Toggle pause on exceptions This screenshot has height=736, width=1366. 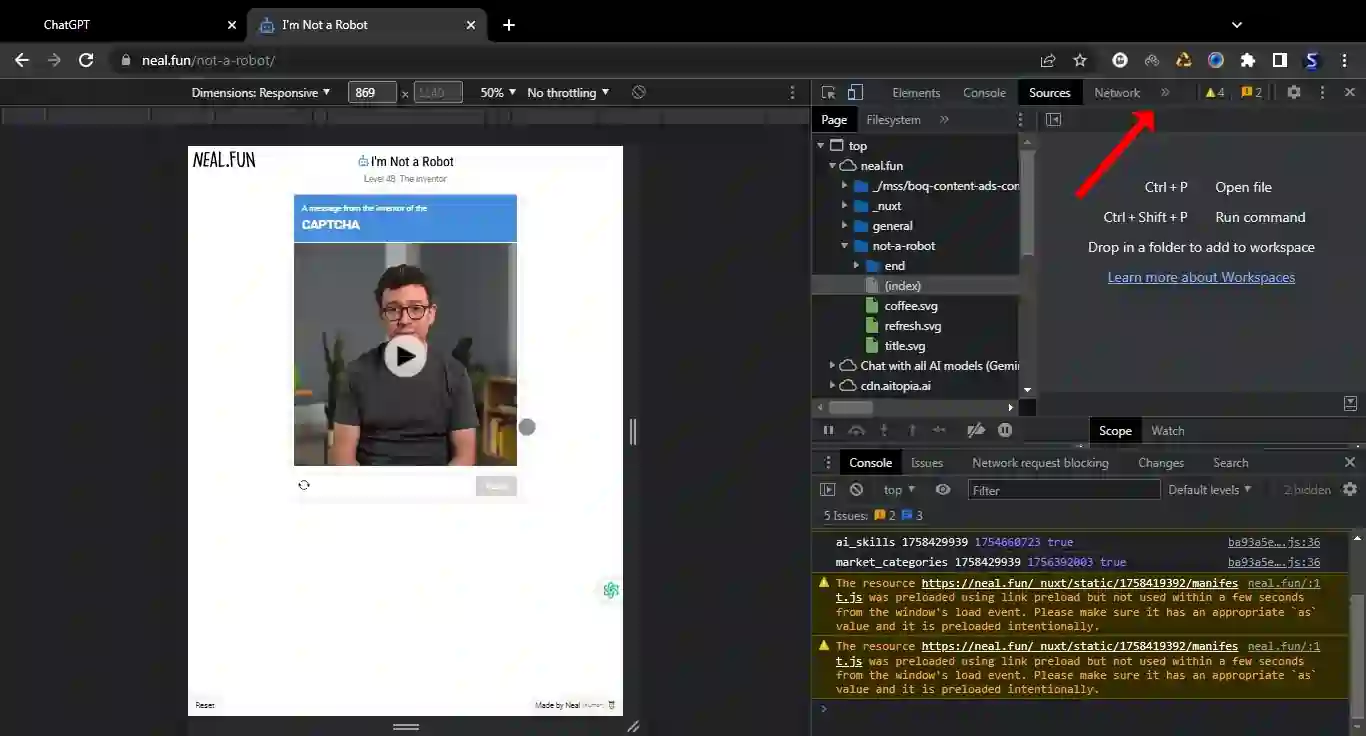click(x=1007, y=430)
